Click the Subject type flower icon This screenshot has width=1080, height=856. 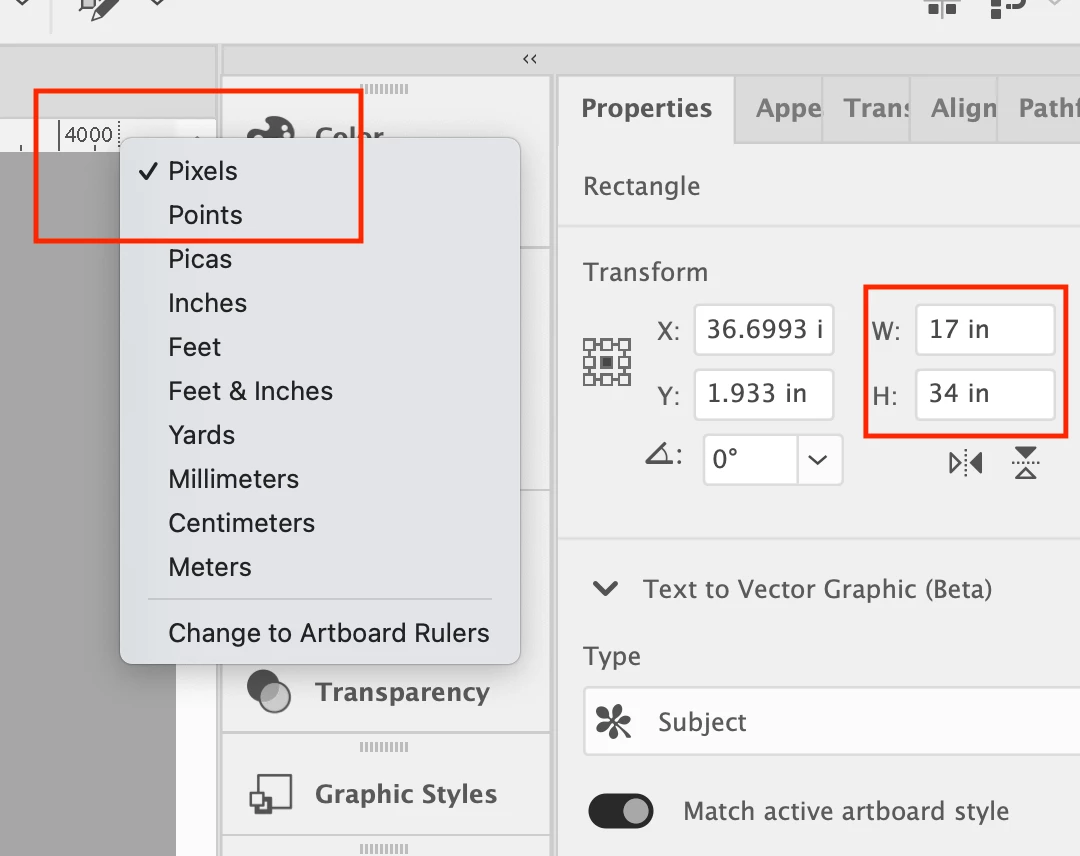[612, 722]
